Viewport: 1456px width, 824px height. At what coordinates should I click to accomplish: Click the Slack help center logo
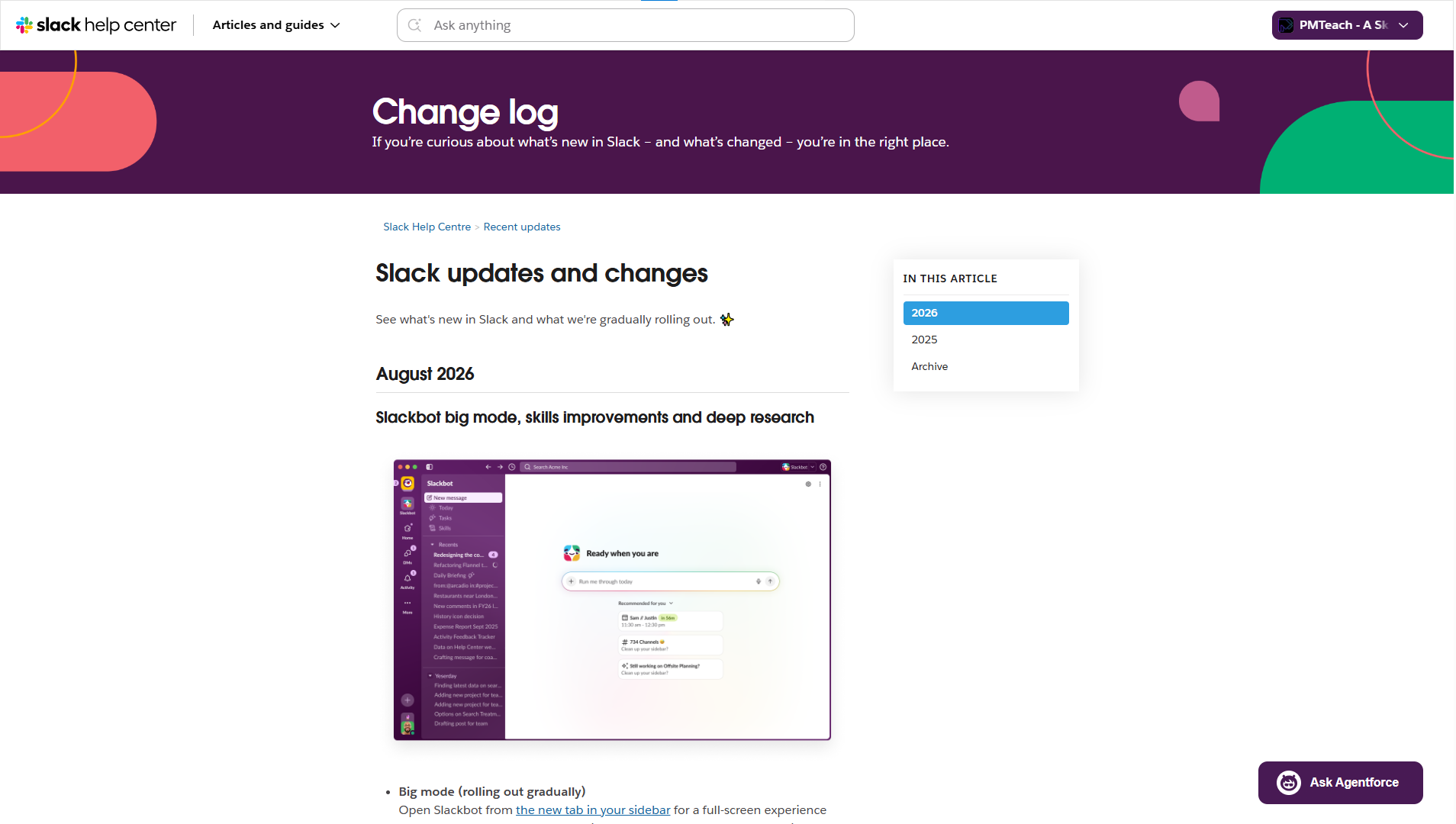[96, 25]
